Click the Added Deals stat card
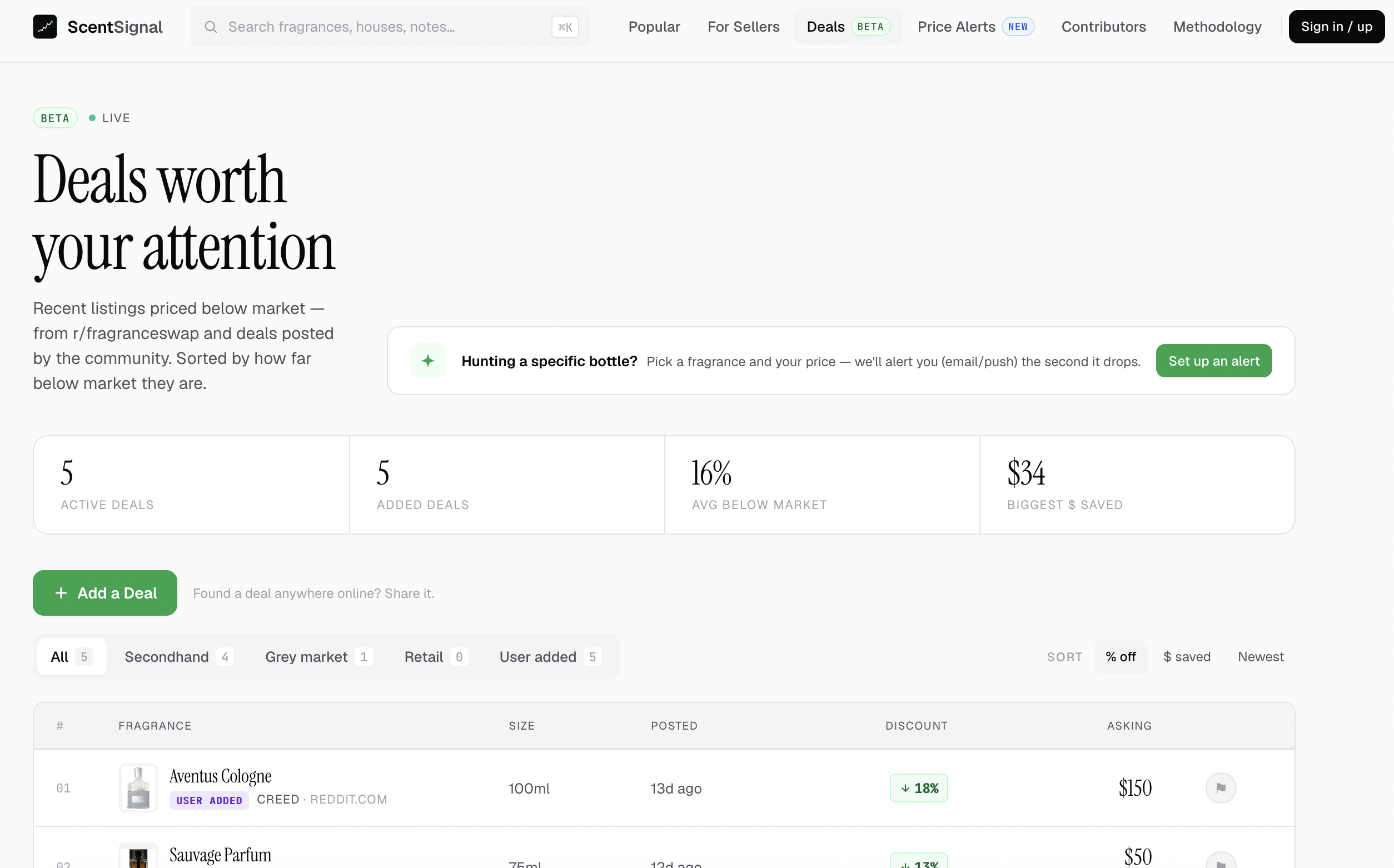The width and height of the screenshot is (1394, 868). tap(507, 485)
